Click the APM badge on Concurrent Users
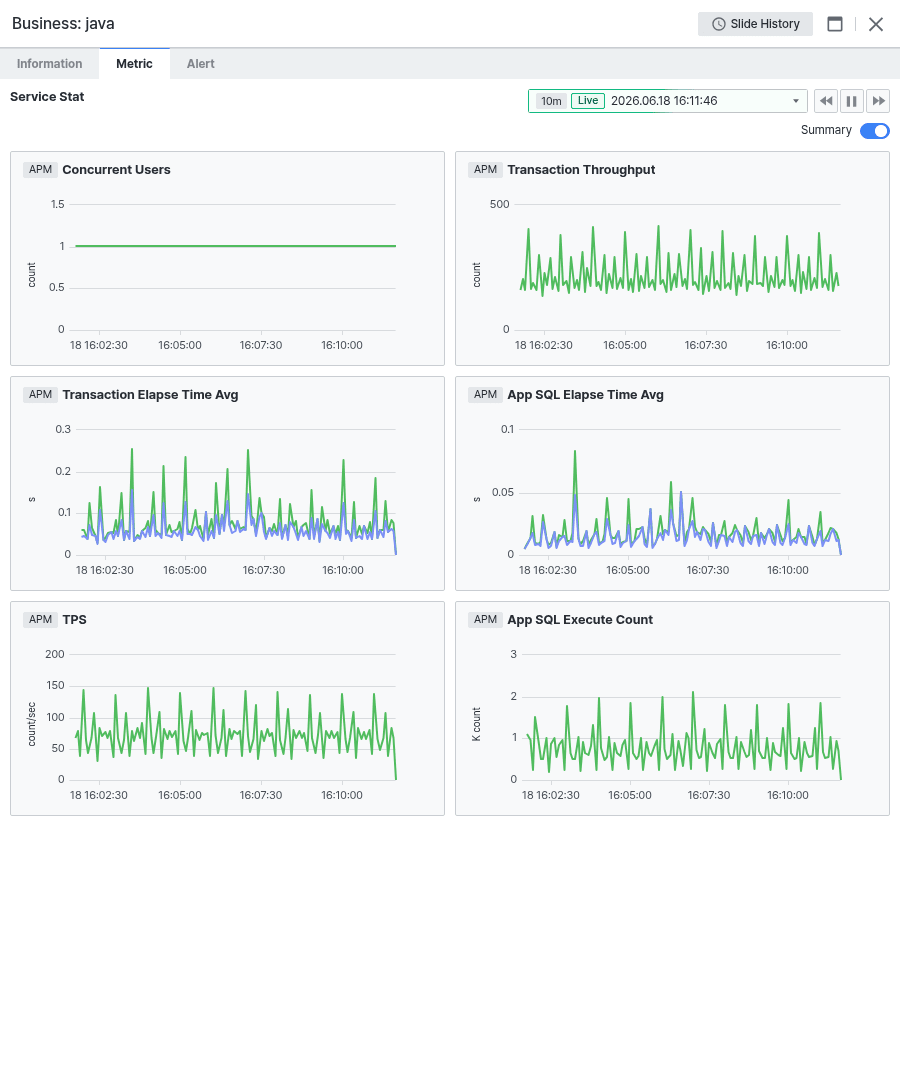The height and width of the screenshot is (1080, 900). point(41,169)
